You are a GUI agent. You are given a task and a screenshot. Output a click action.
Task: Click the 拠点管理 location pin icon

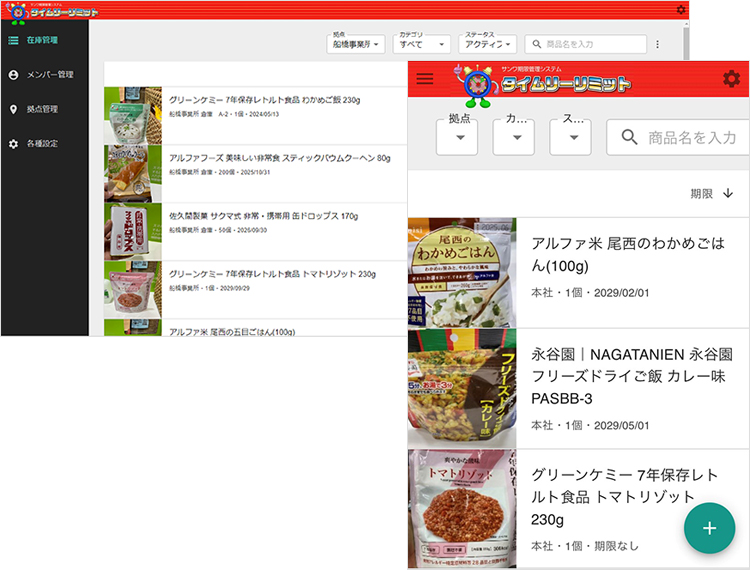tap(13, 109)
